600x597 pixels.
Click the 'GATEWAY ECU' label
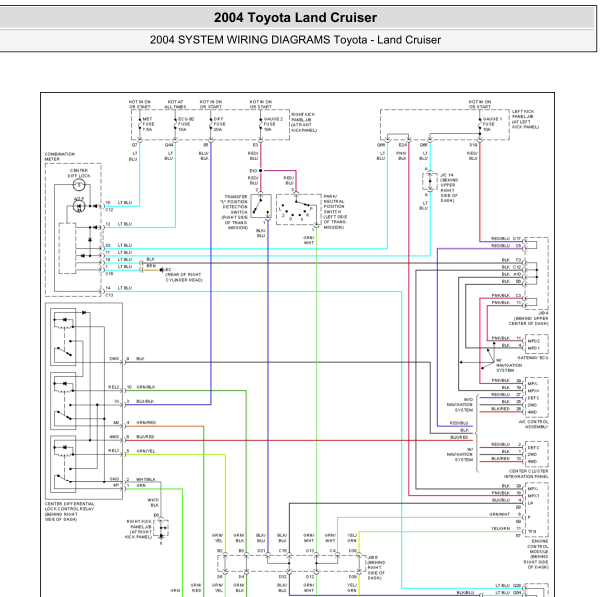pos(532,358)
